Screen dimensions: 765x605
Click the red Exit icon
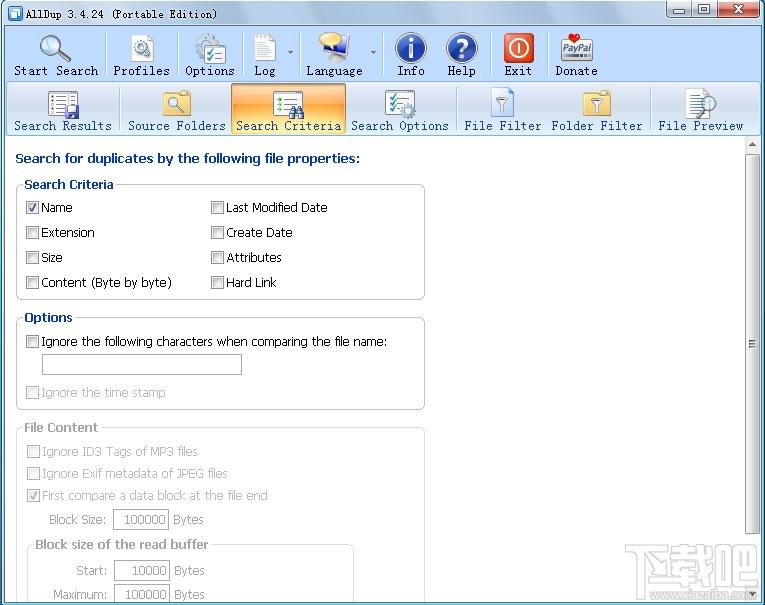[518, 49]
